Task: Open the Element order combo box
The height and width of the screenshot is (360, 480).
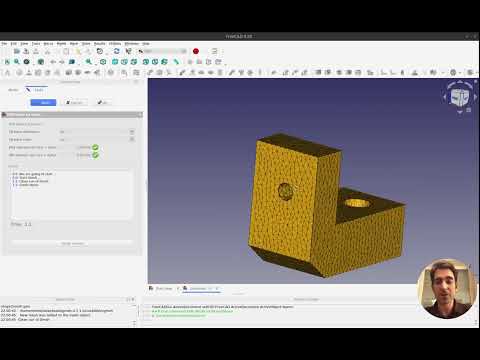Action: tap(97, 140)
